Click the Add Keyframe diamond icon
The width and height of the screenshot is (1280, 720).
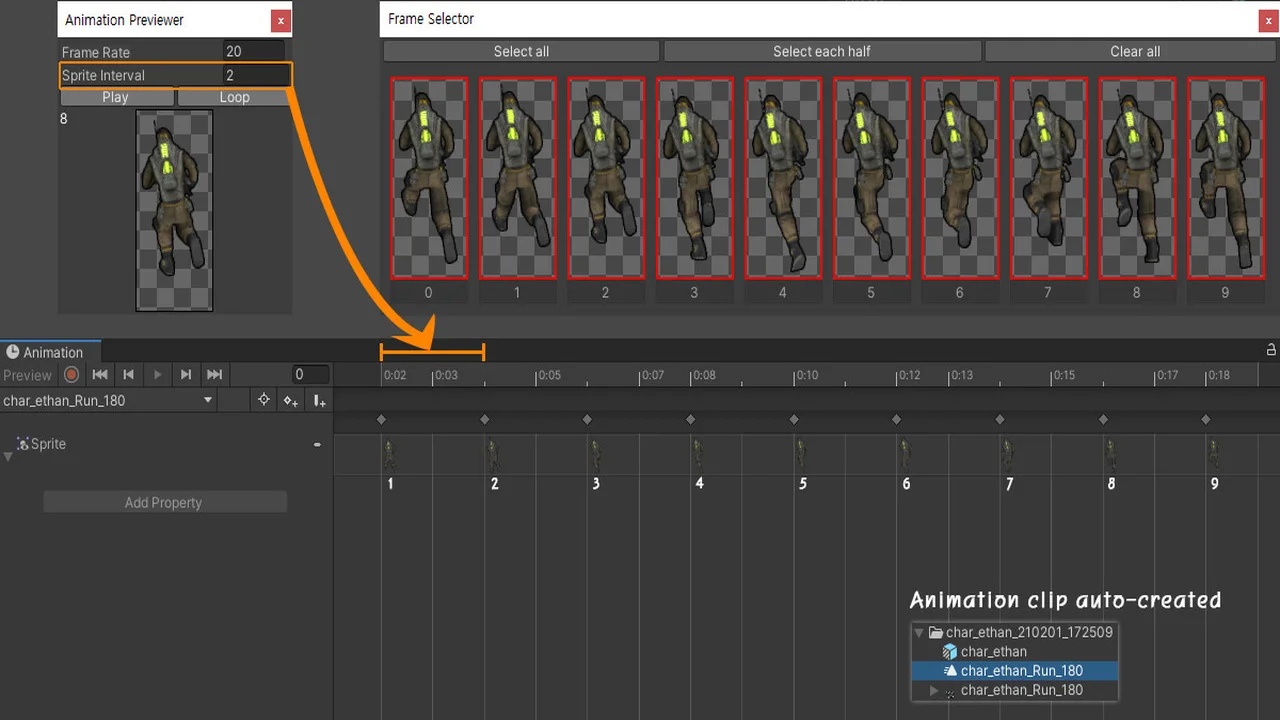coord(290,400)
